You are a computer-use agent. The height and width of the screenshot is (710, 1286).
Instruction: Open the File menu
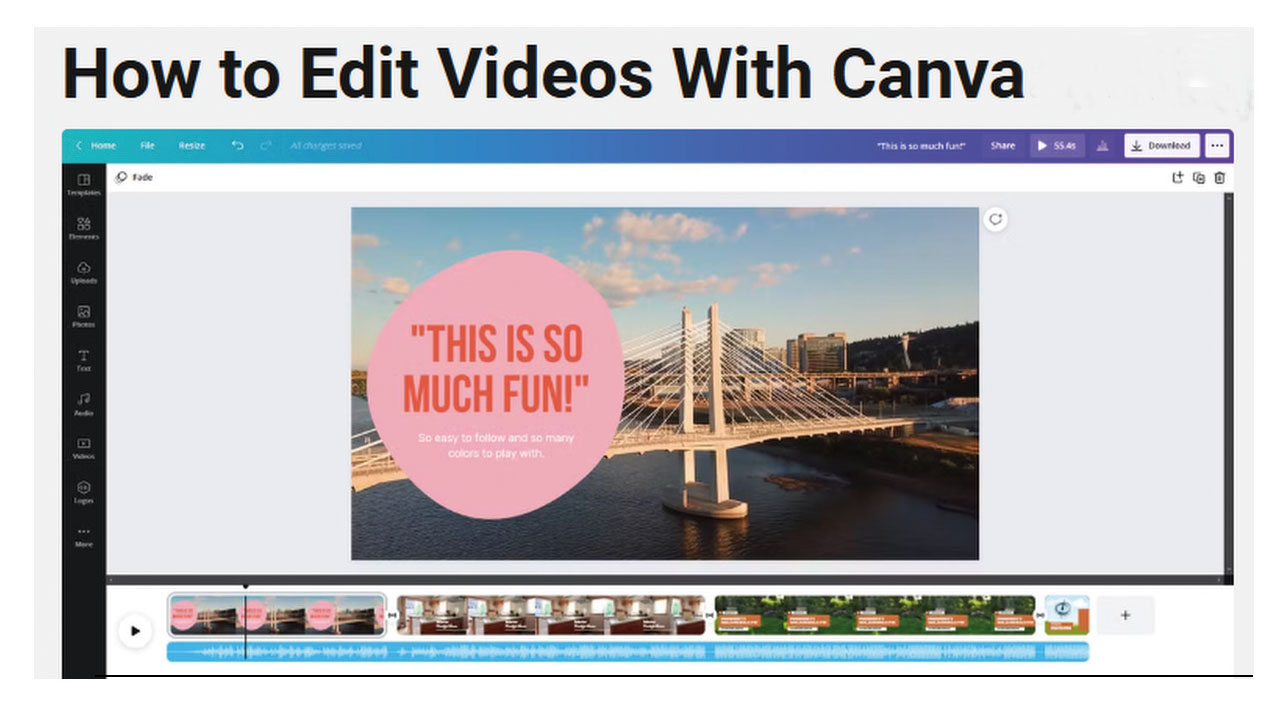pos(147,146)
